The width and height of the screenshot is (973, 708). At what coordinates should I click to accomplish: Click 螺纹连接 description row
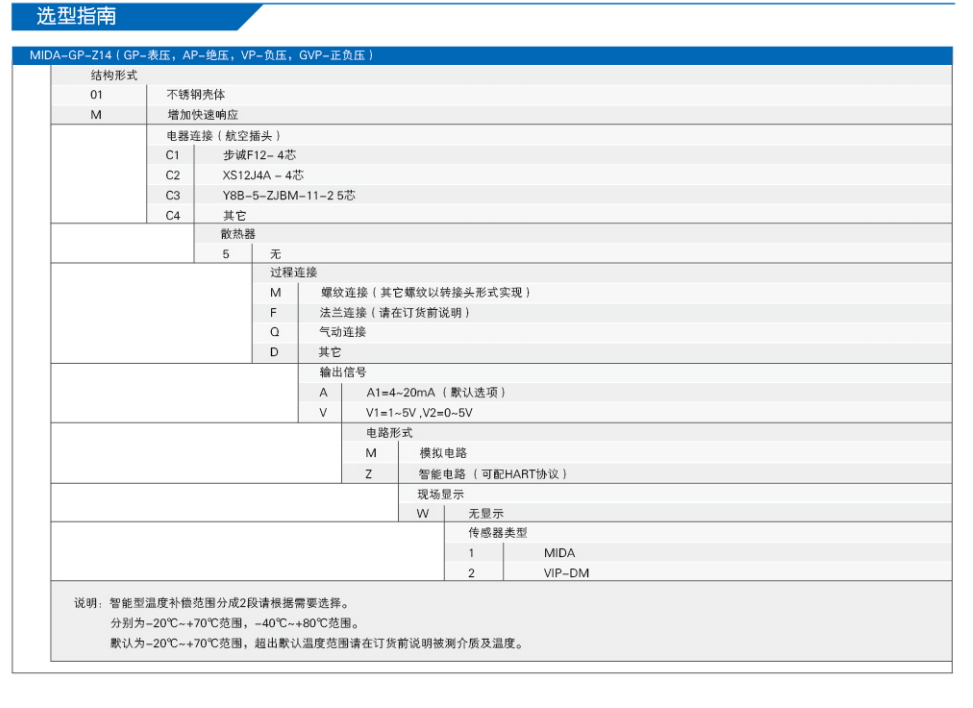pyautogui.click(x=425, y=292)
